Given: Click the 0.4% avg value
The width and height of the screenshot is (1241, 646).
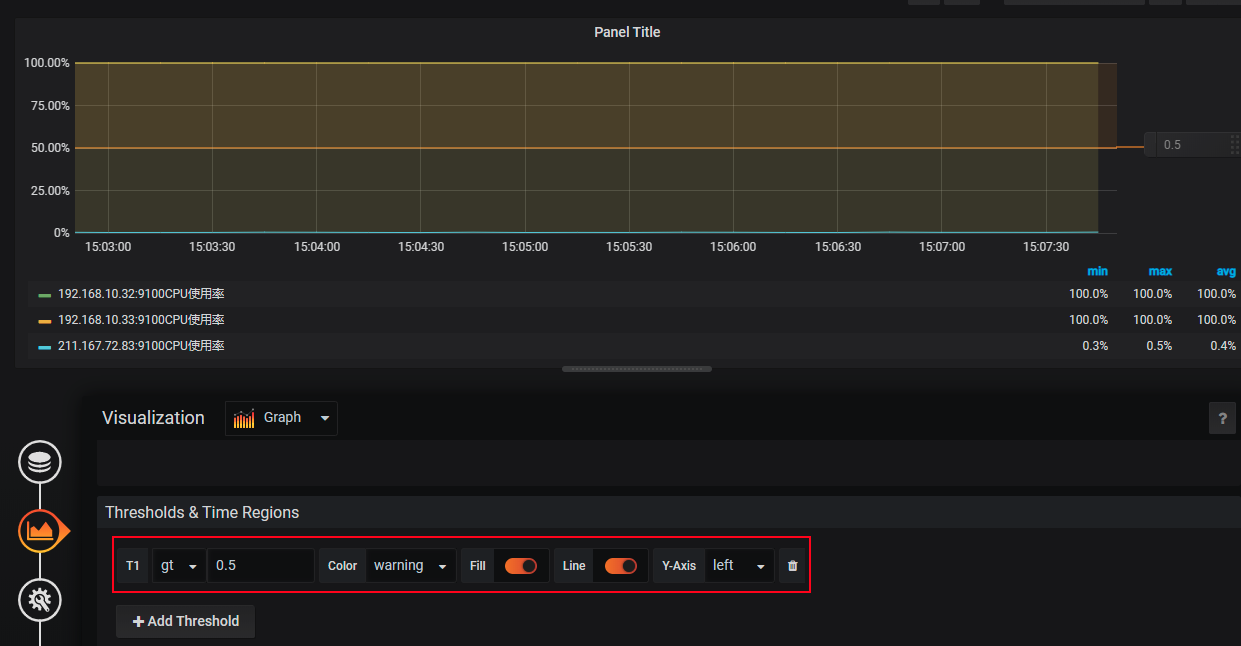Looking at the screenshot, I should (1224, 346).
